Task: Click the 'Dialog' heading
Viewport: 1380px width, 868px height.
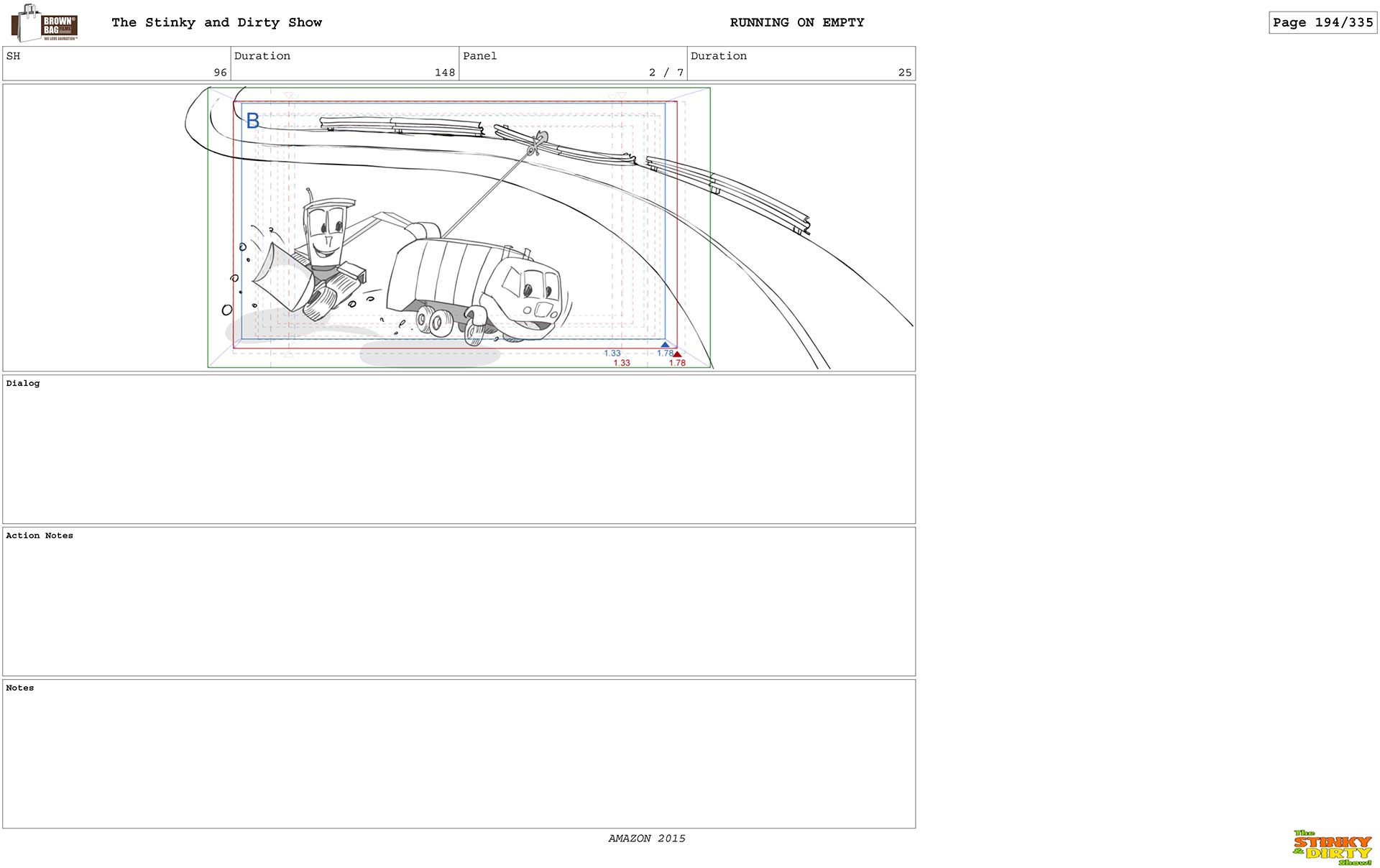Action: (23, 384)
